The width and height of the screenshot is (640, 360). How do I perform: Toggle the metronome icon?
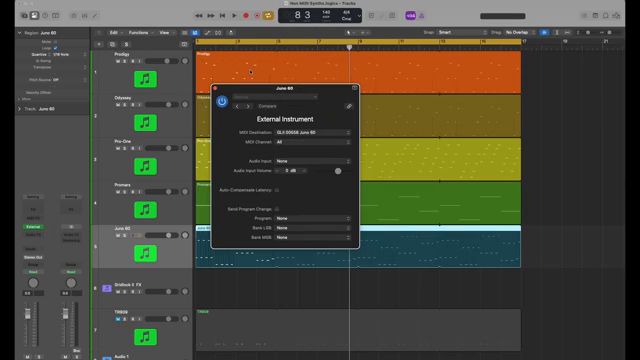(422, 16)
